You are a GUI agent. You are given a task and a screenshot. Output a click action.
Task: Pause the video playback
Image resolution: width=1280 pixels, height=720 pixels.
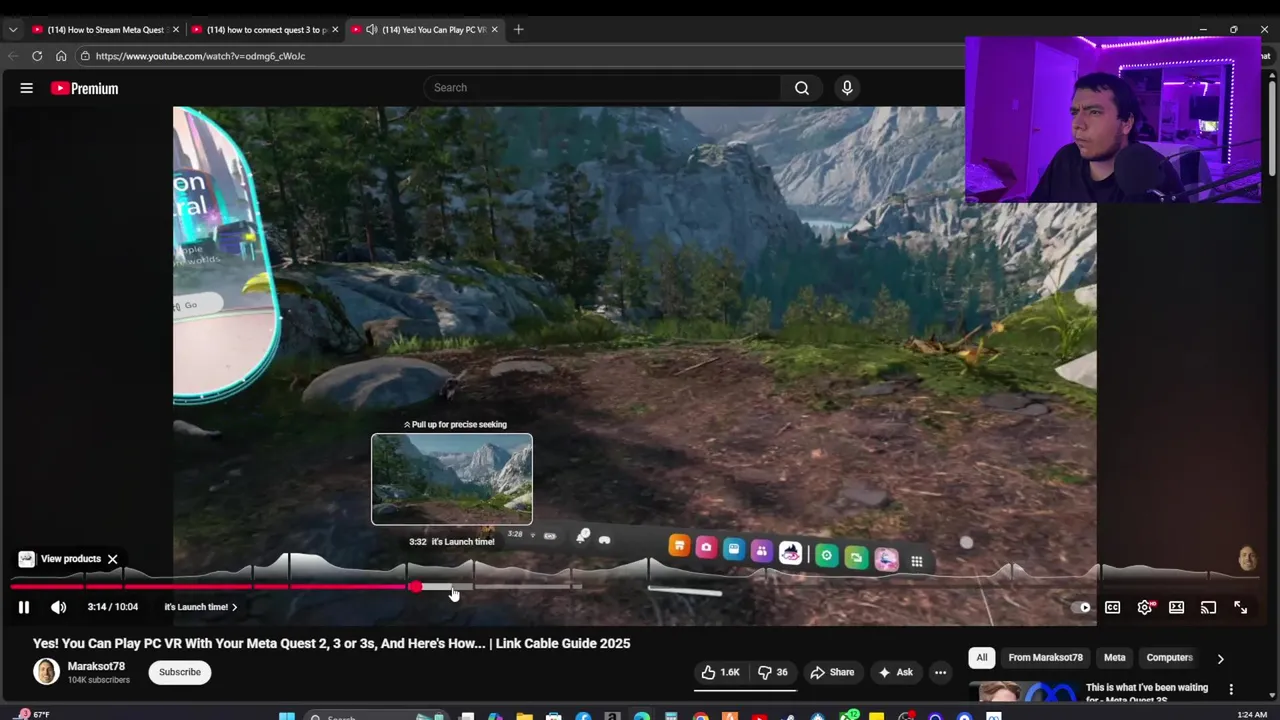24,607
